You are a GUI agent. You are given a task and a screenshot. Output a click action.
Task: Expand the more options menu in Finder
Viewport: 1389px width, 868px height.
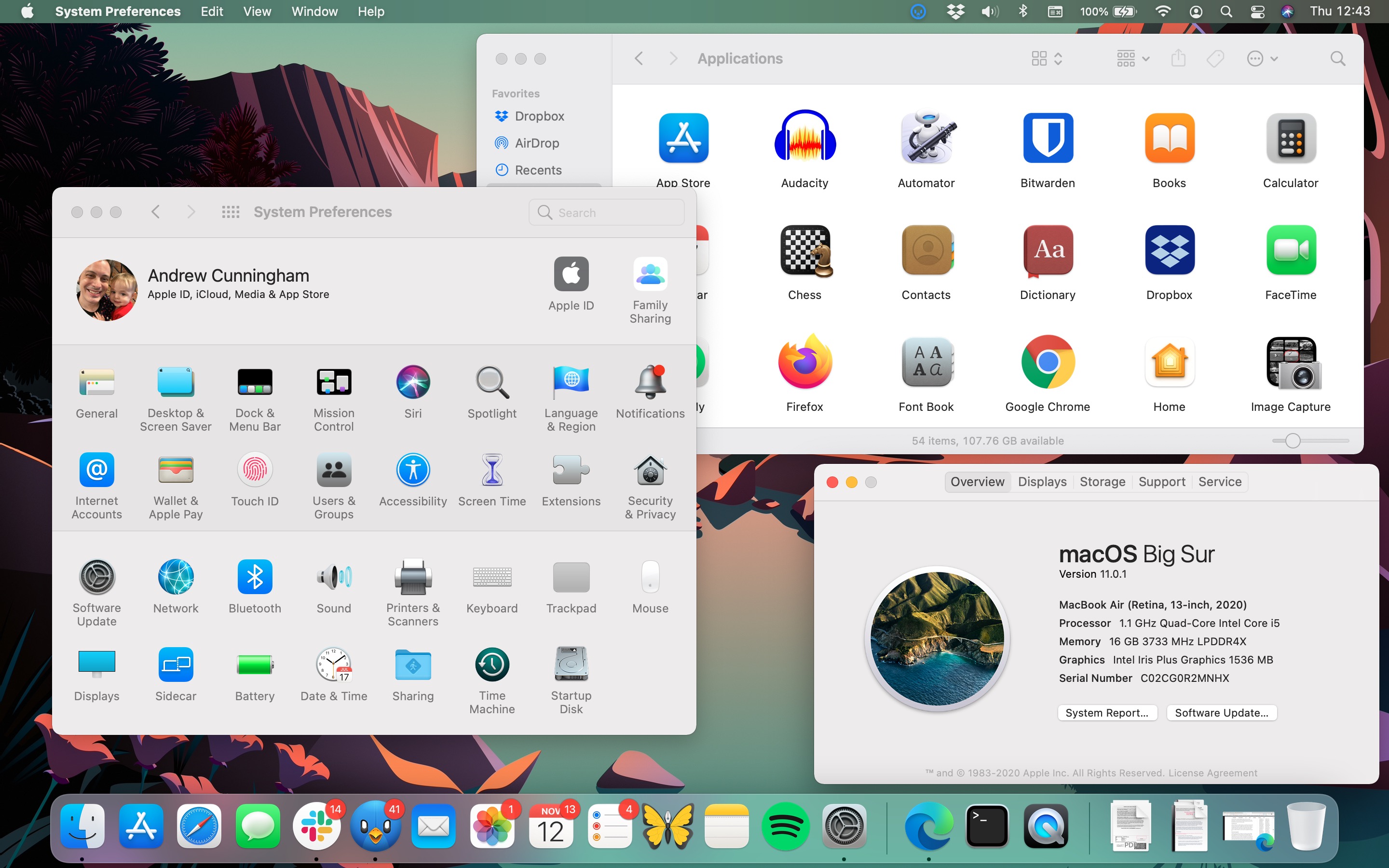(x=1262, y=58)
